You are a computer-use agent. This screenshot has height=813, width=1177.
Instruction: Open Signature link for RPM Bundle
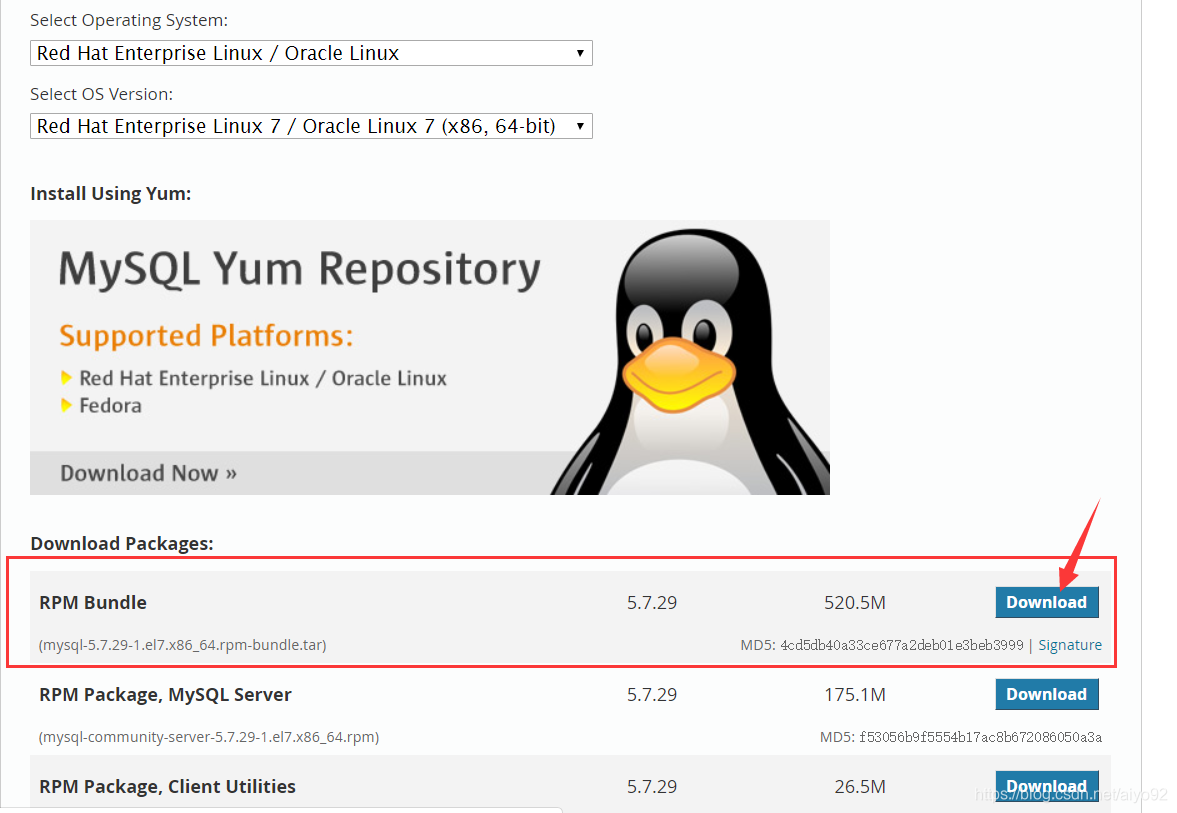tap(1070, 645)
